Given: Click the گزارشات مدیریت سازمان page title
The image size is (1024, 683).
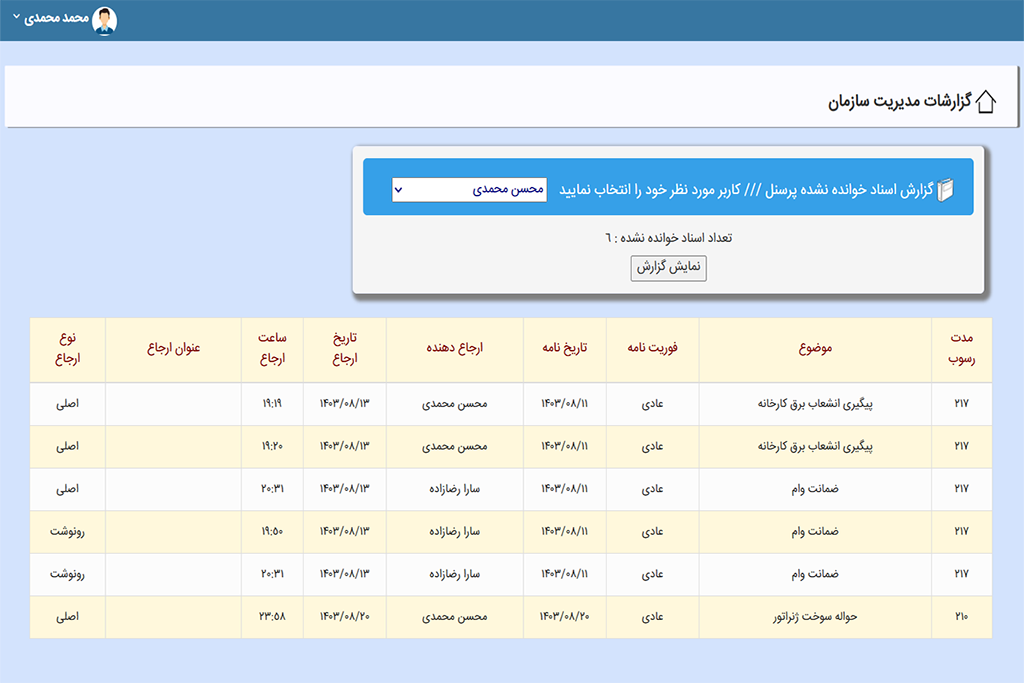Looking at the screenshot, I should [x=897, y=102].
